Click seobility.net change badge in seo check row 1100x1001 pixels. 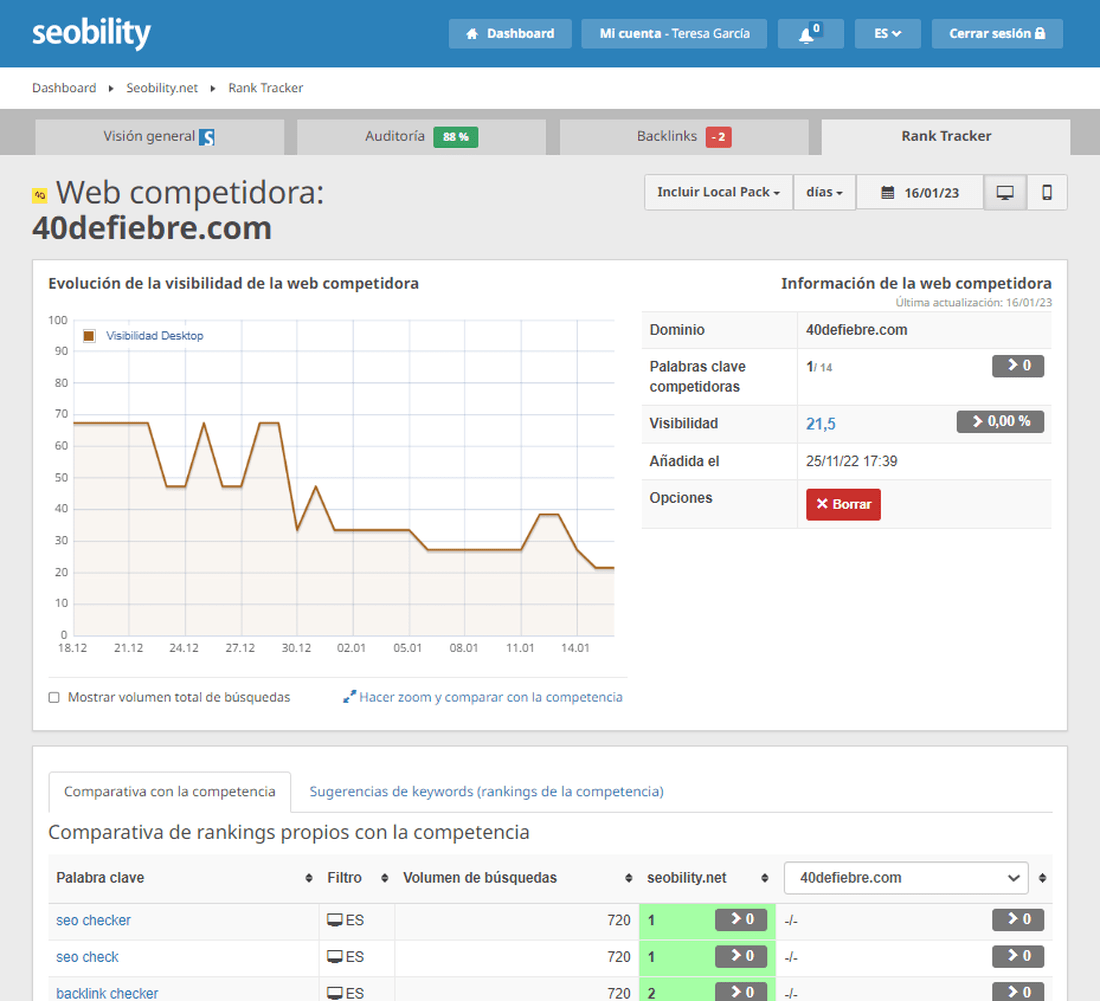pyautogui.click(x=741, y=956)
